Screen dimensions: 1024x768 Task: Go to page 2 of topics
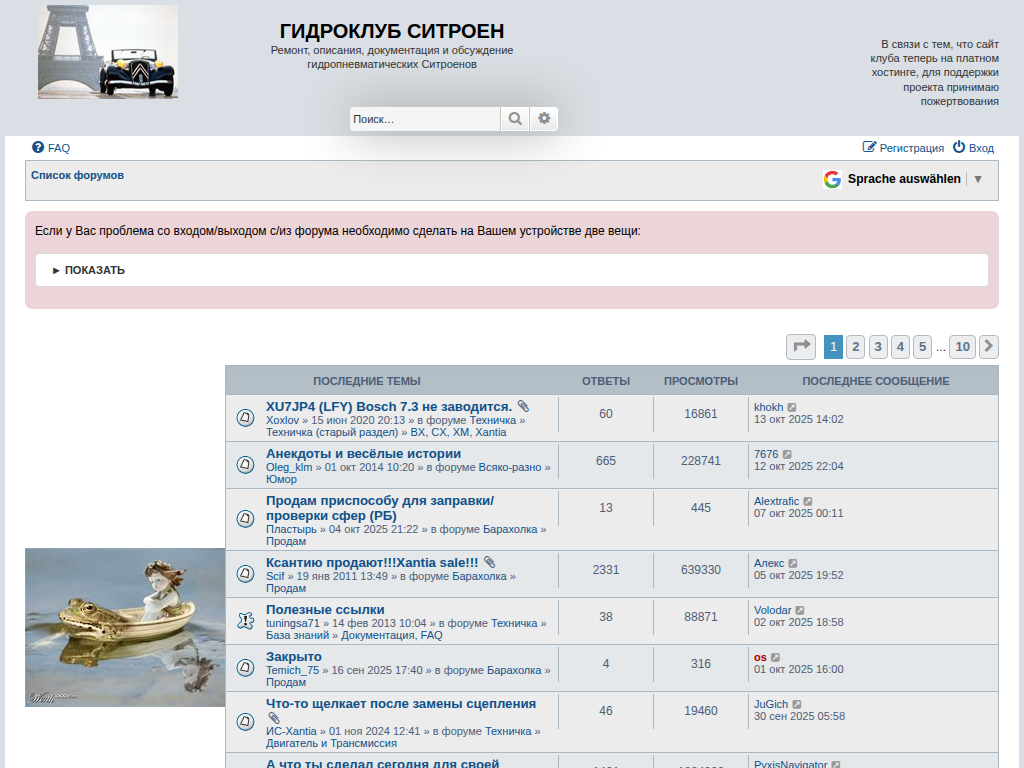(855, 347)
